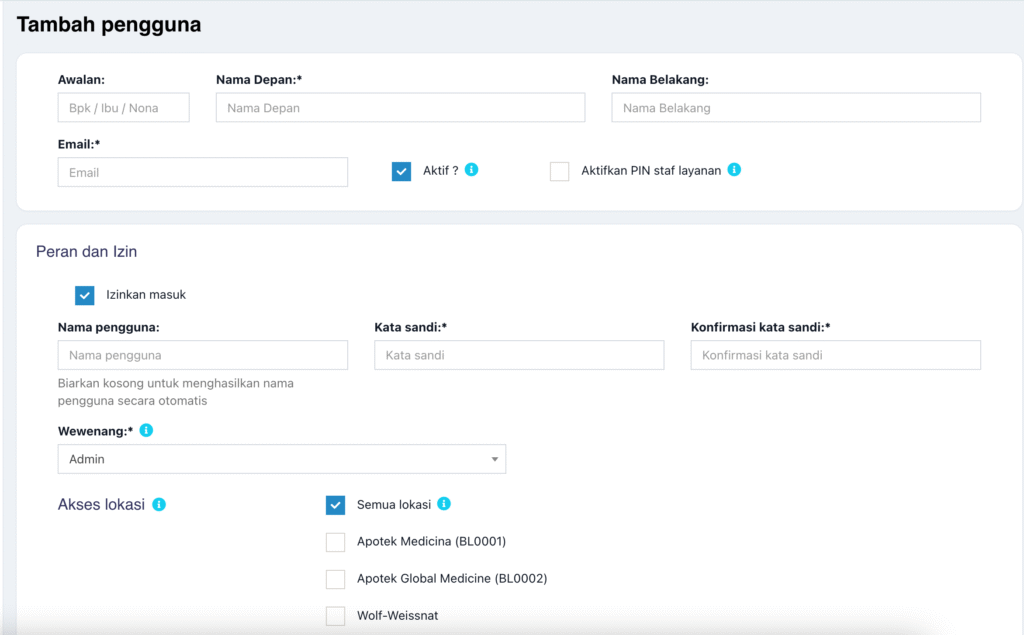1024x635 pixels.
Task: Click info icon beside Aktifkan PIN staf layanan
Action: [734, 170]
